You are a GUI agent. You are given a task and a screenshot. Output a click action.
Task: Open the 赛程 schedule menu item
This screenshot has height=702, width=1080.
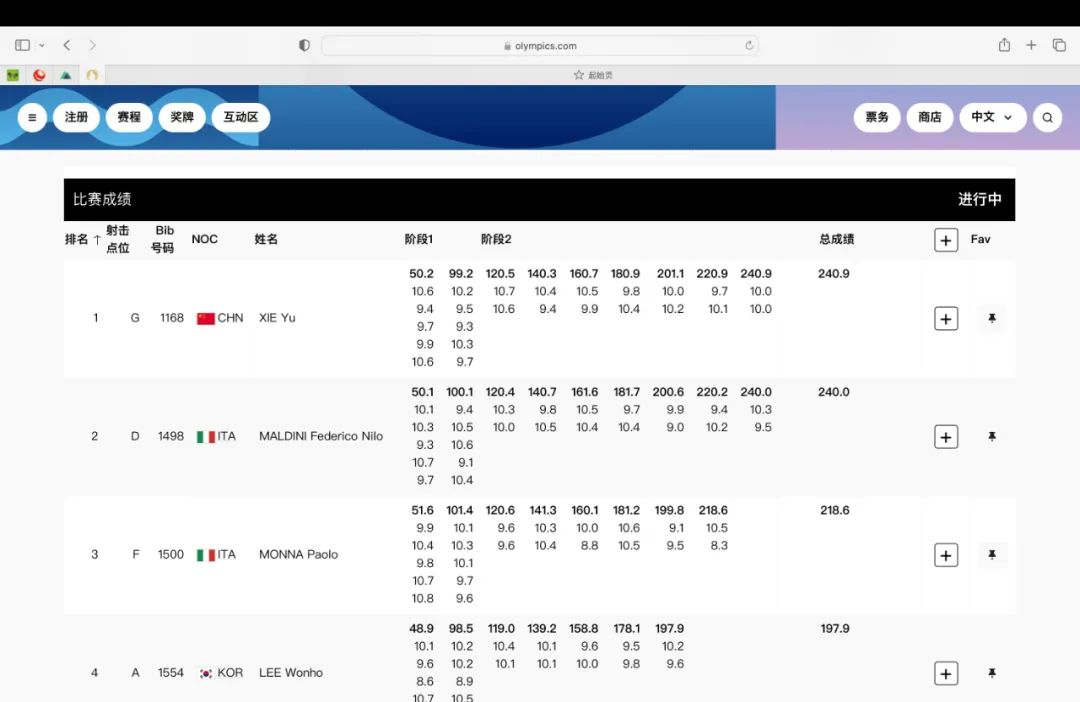(x=129, y=117)
